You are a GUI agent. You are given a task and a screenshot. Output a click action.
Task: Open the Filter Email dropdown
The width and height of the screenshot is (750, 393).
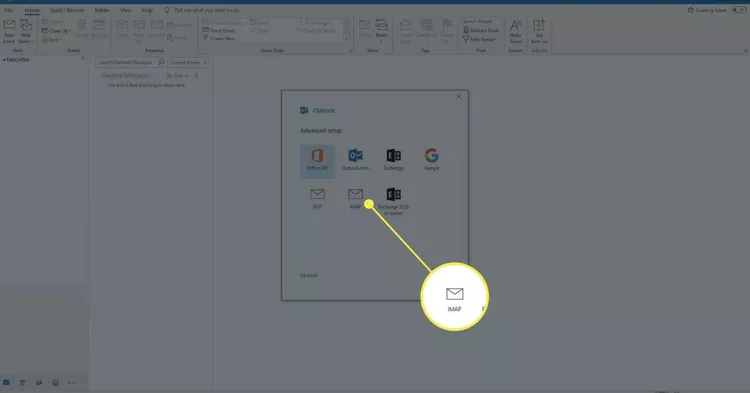480,39
